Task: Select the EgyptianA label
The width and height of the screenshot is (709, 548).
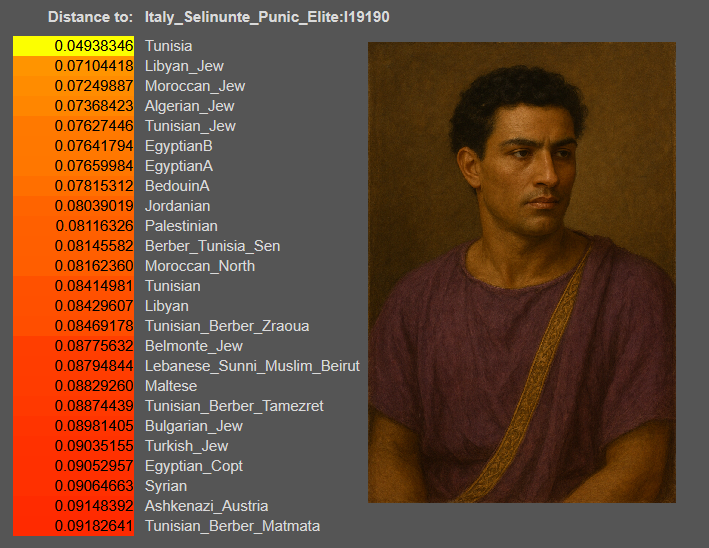Action: coord(179,166)
